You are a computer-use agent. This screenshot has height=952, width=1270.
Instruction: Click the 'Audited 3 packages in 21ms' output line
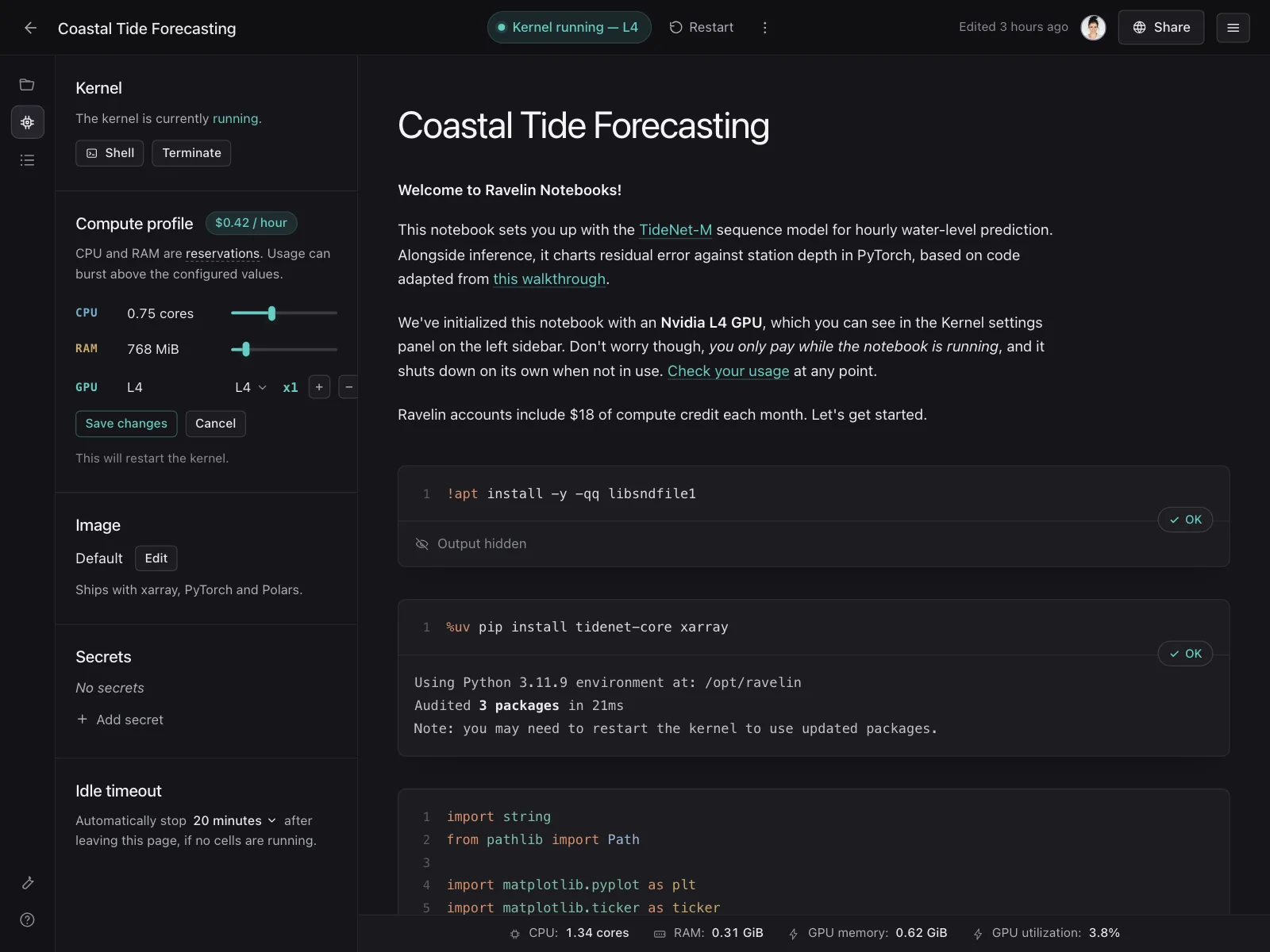pos(519,705)
